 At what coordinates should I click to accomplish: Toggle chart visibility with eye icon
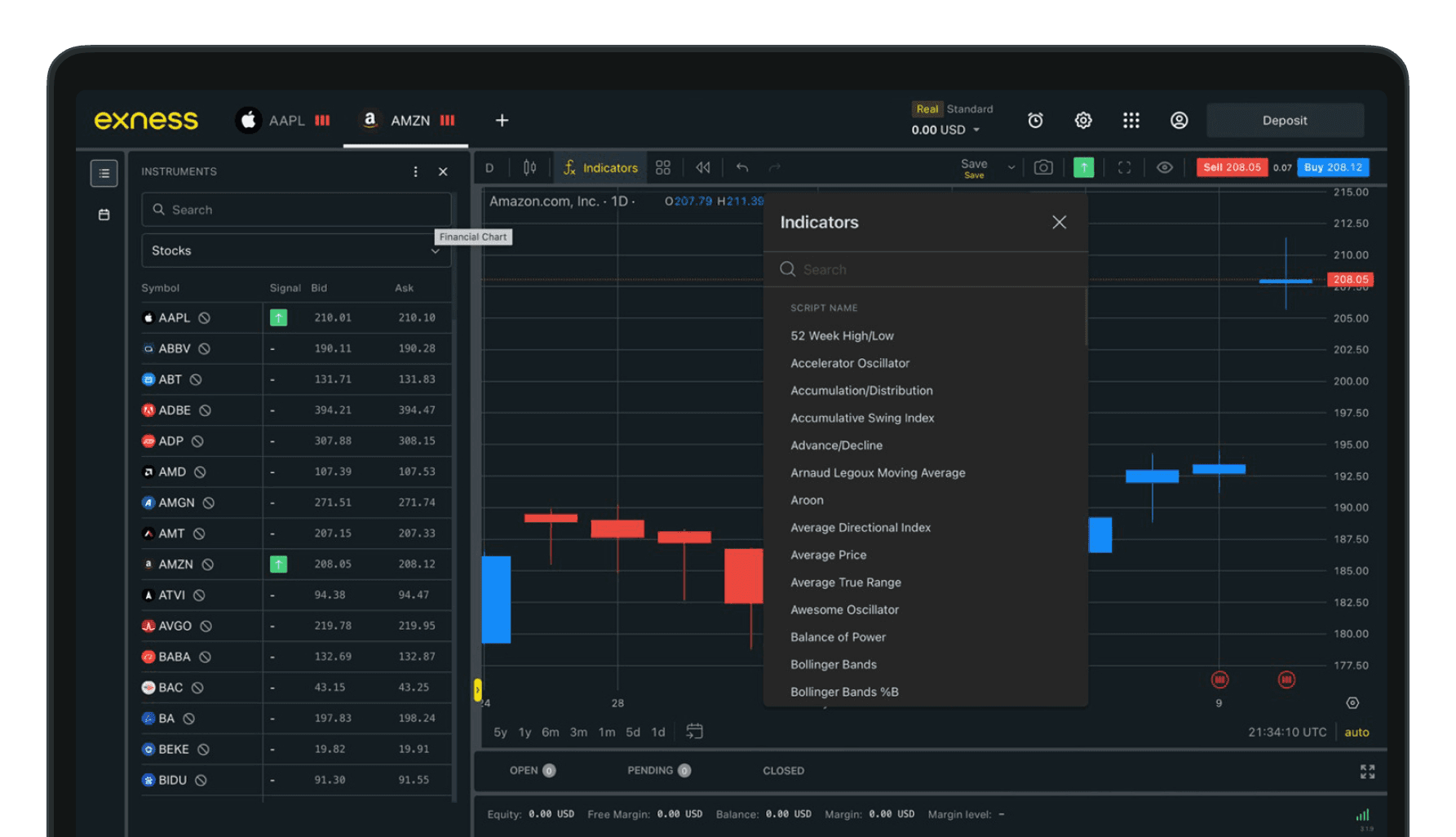coord(1164,167)
